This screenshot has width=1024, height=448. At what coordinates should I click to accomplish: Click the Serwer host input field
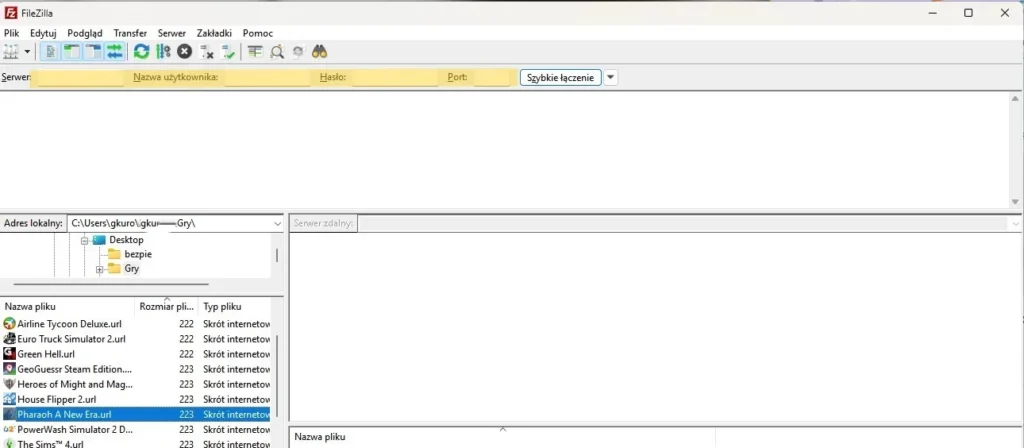(80, 78)
